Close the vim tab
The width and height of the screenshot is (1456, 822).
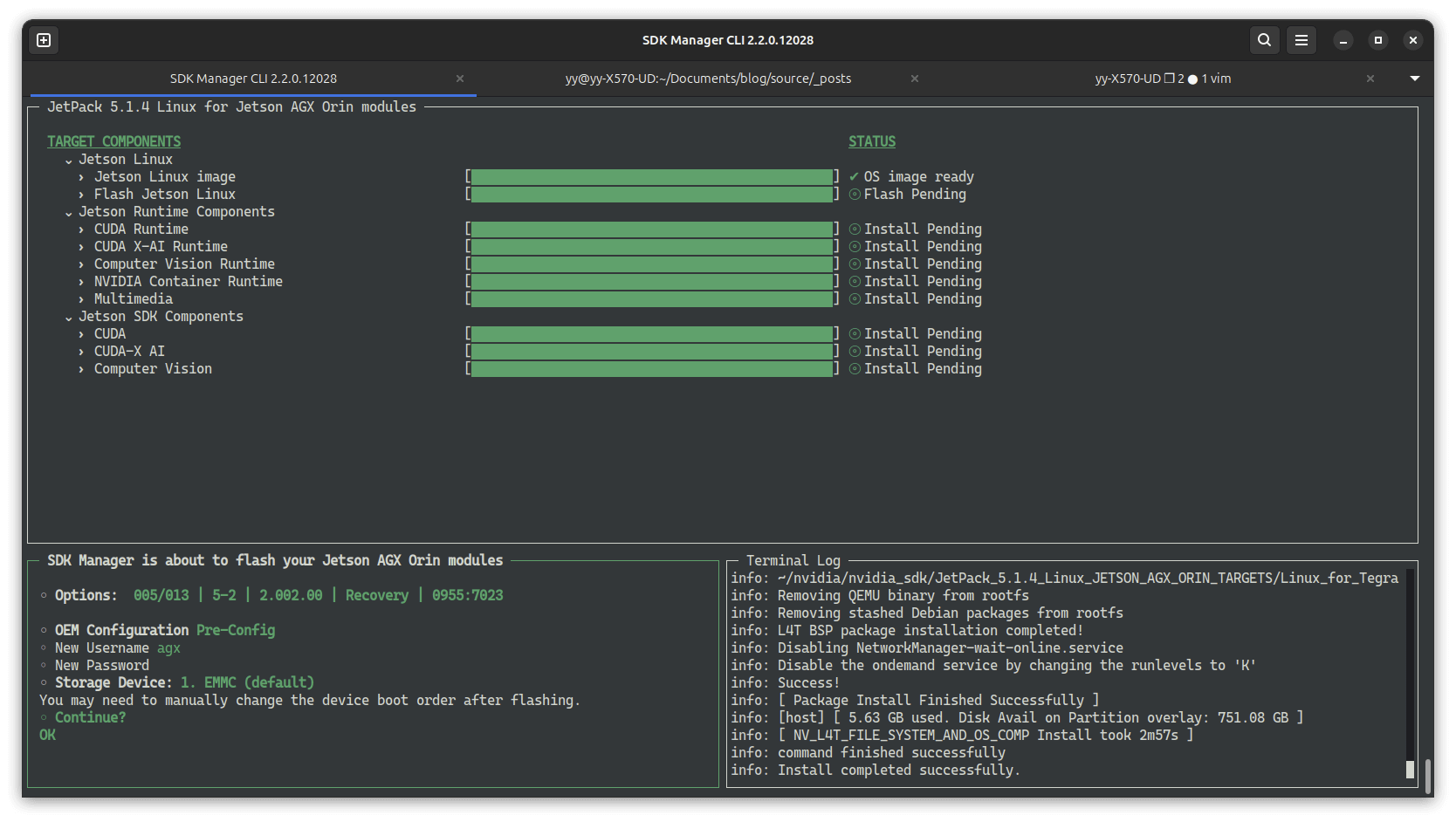(1370, 79)
